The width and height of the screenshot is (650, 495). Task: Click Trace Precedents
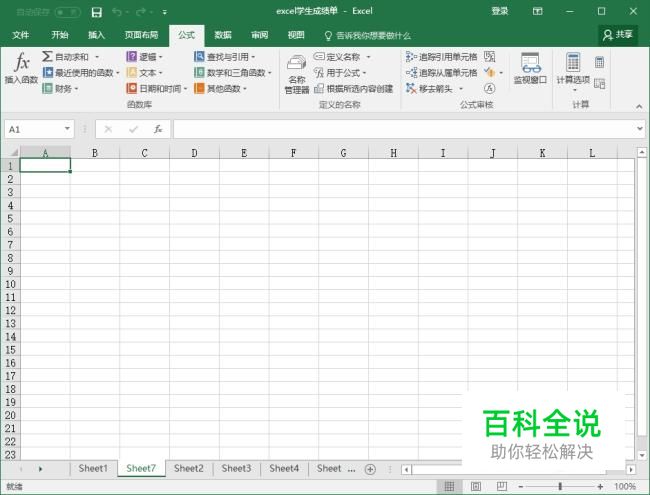coord(441,56)
